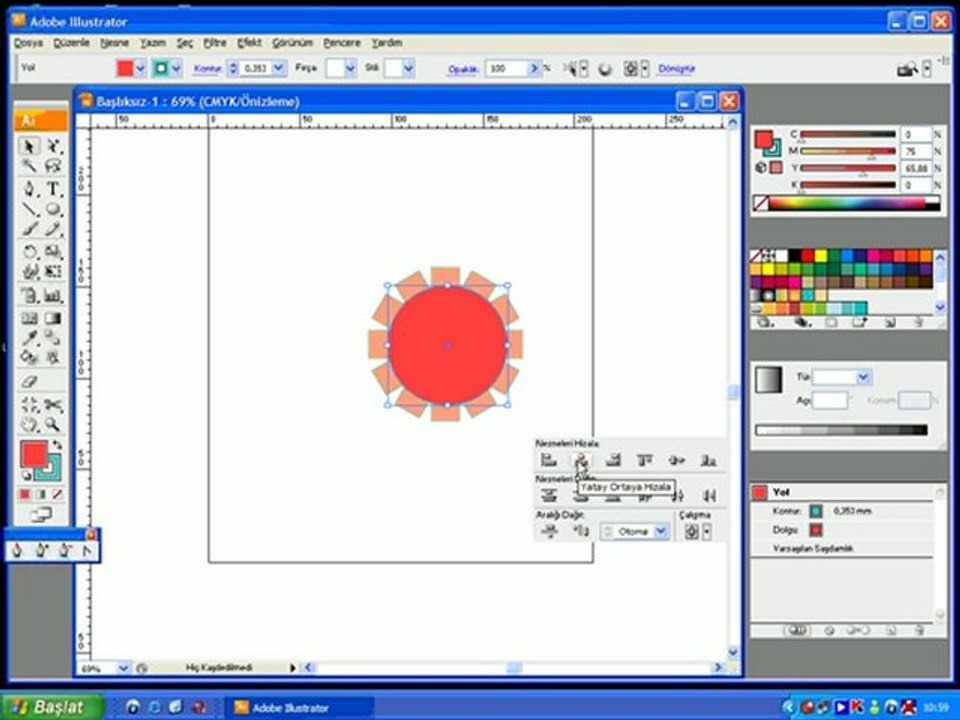Viewport: 960px width, 720px height.
Task: Open the zoom level dropdown showing 69%
Action: tap(123, 668)
